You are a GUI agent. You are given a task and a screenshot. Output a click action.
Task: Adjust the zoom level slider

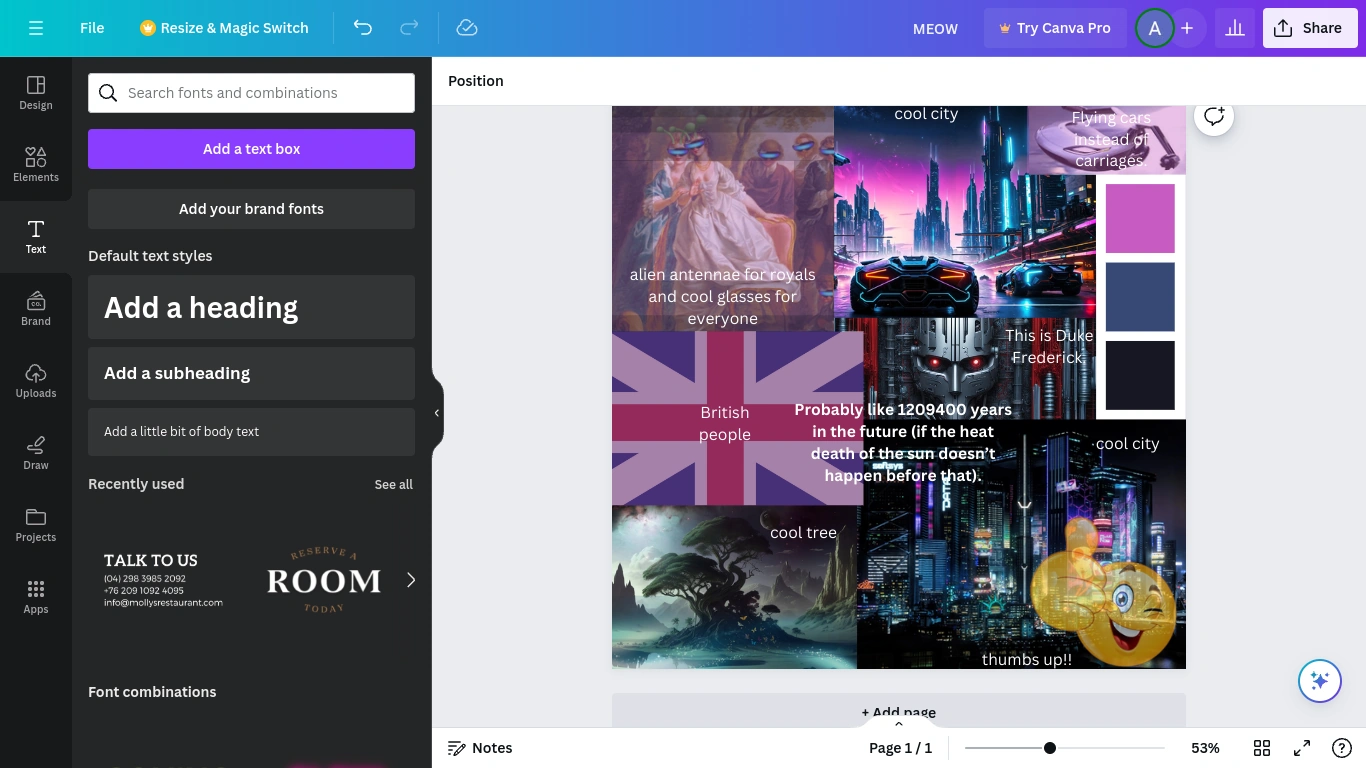click(1049, 747)
